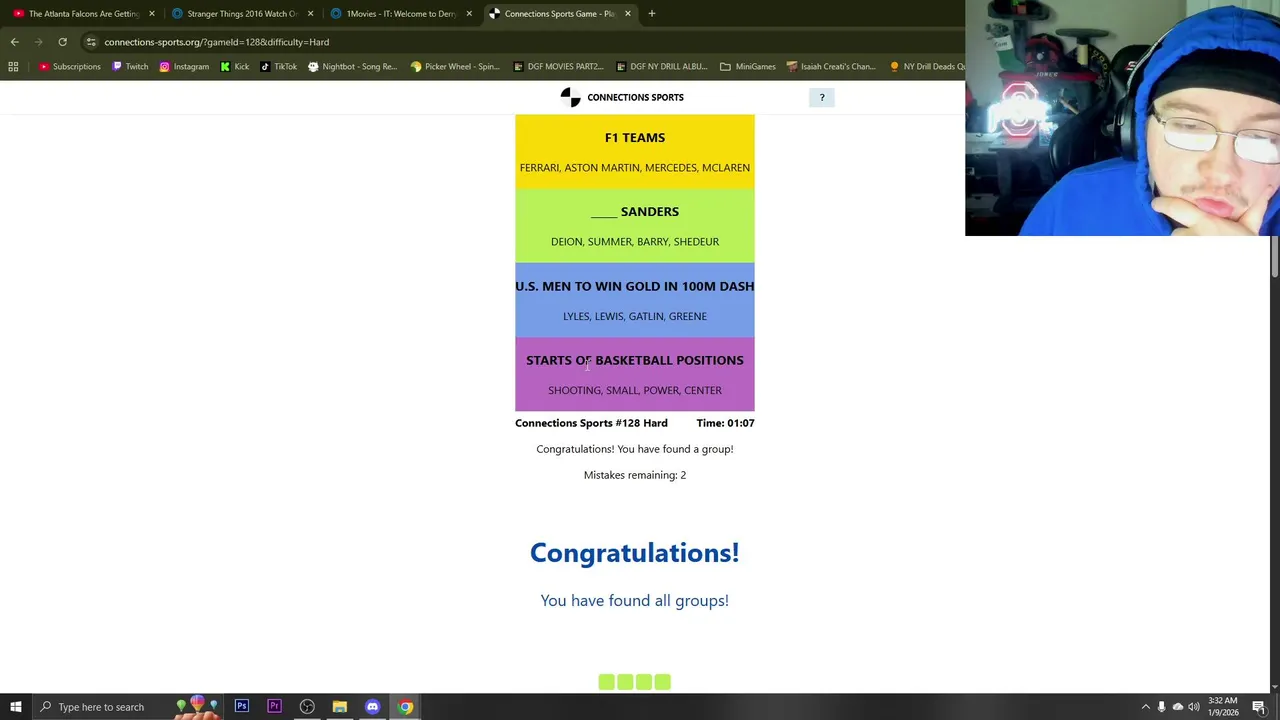Open Chrome from the taskbar
This screenshot has height=720, width=1280.
click(x=405, y=707)
